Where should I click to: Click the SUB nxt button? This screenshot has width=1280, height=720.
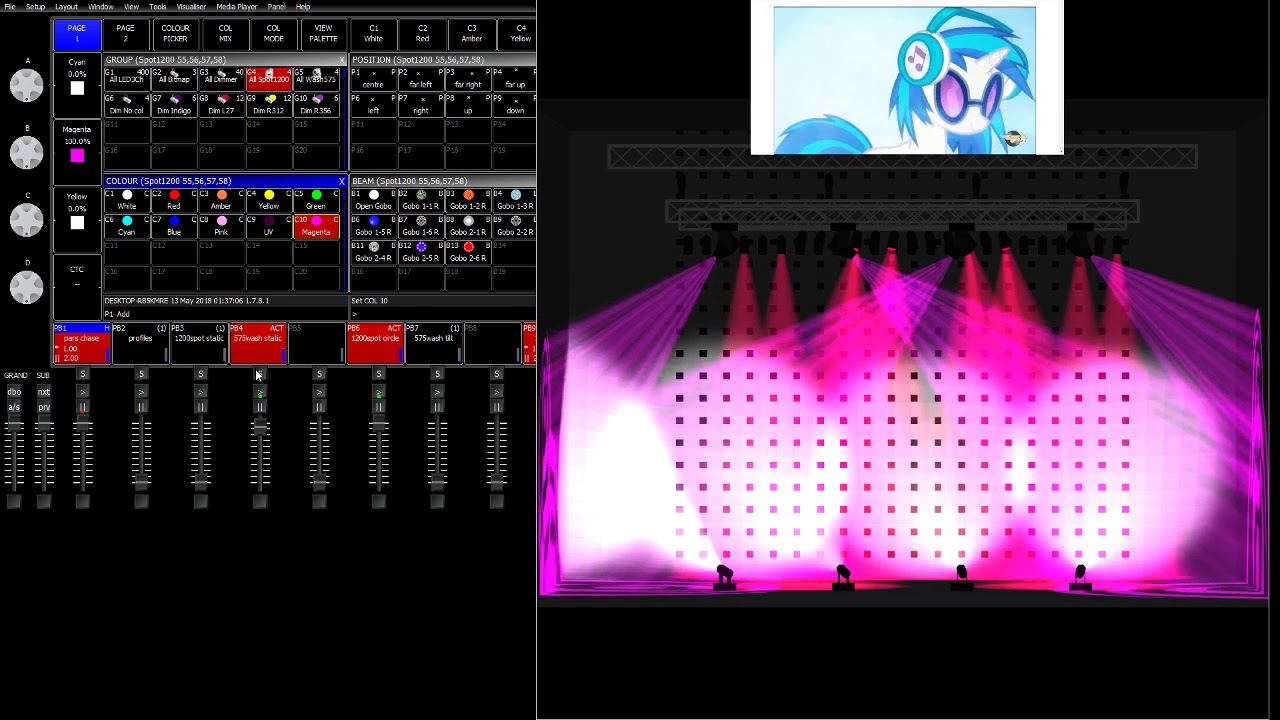point(44,392)
